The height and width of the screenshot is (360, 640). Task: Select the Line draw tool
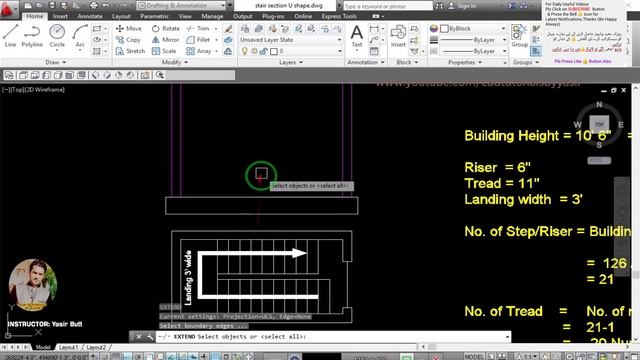(x=11, y=36)
